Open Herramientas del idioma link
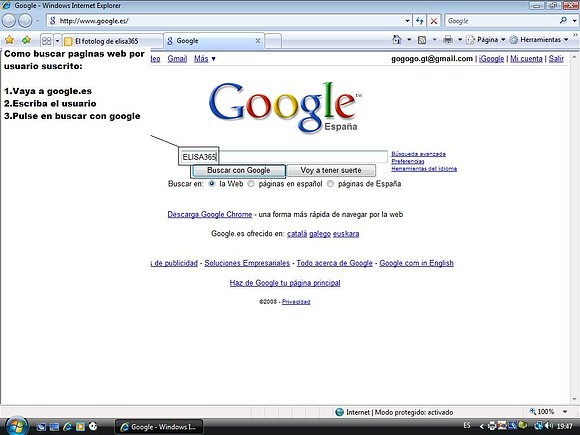 click(x=424, y=168)
